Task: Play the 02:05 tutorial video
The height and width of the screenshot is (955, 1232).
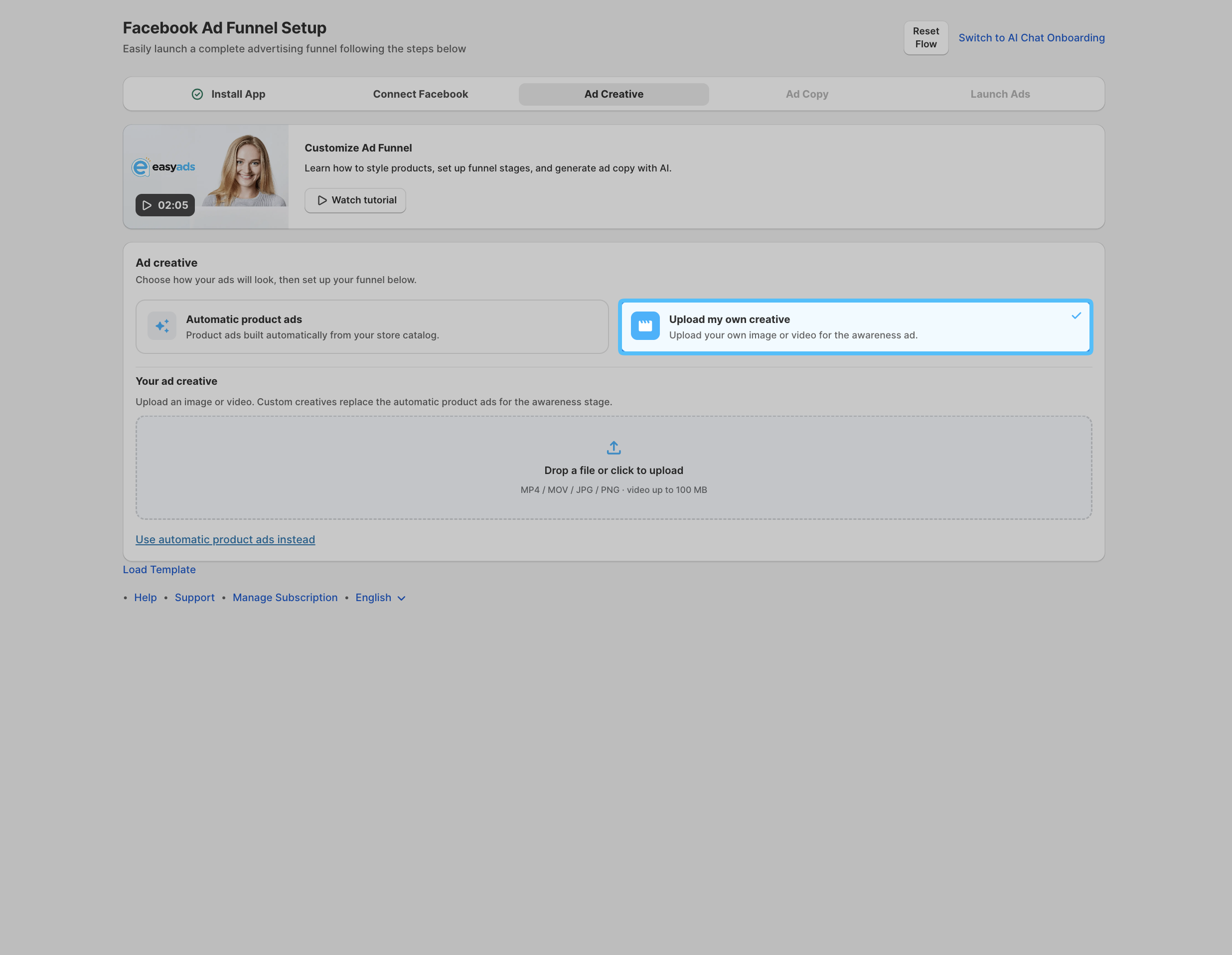Action: coord(165,205)
